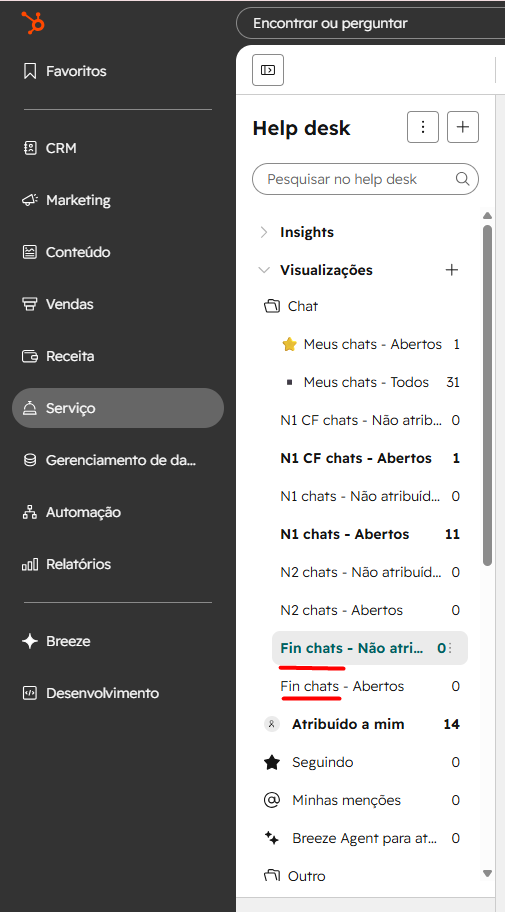505x912 pixels.
Task: Click the Gerenciamento de dados database icon
Action: coord(30,460)
